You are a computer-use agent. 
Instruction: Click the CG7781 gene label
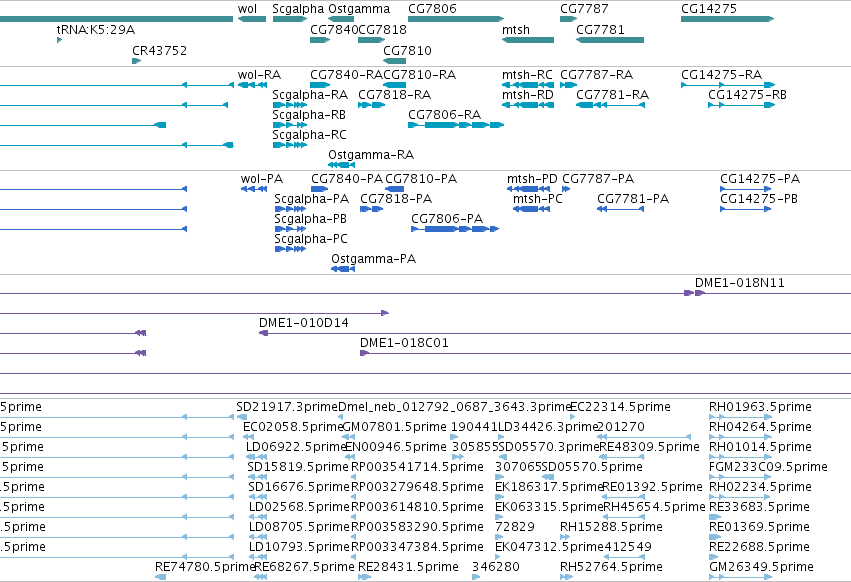click(600, 29)
